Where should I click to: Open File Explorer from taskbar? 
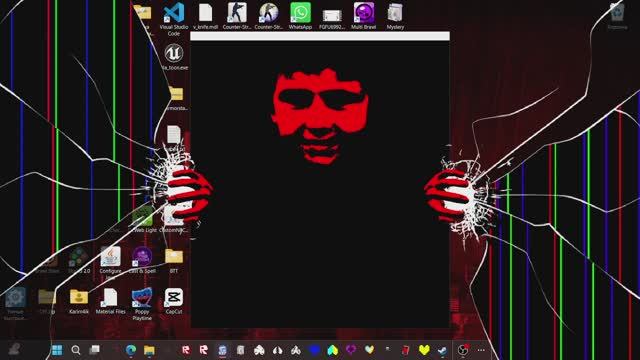(149, 350)
